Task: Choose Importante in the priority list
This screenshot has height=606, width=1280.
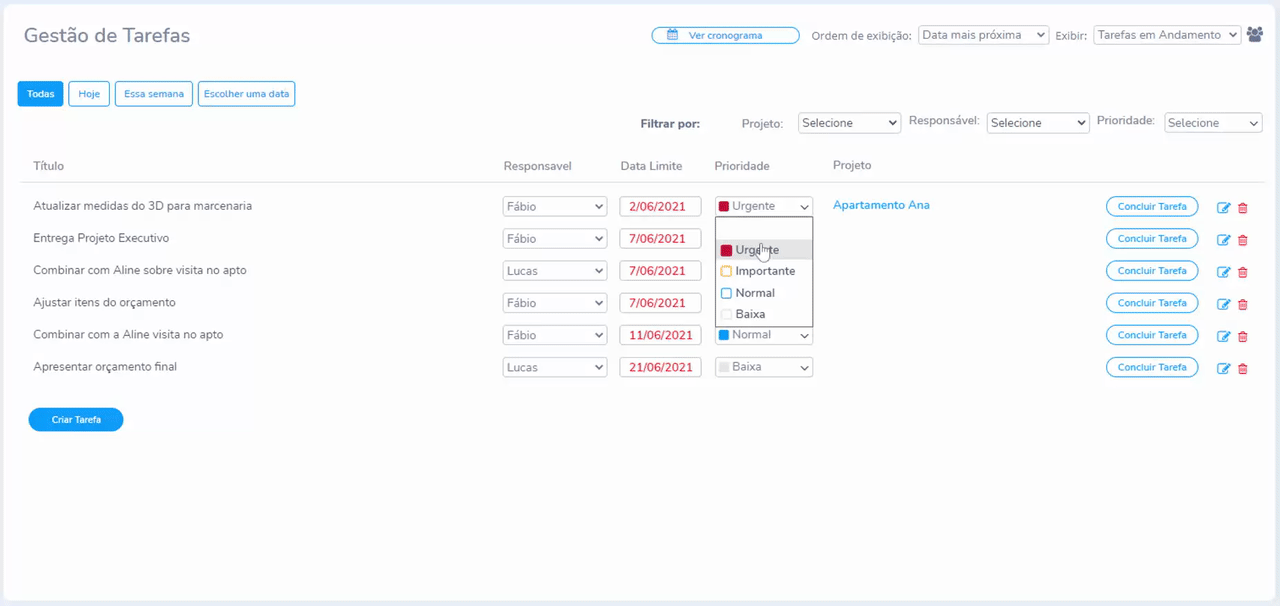Action: coord(764,271)
